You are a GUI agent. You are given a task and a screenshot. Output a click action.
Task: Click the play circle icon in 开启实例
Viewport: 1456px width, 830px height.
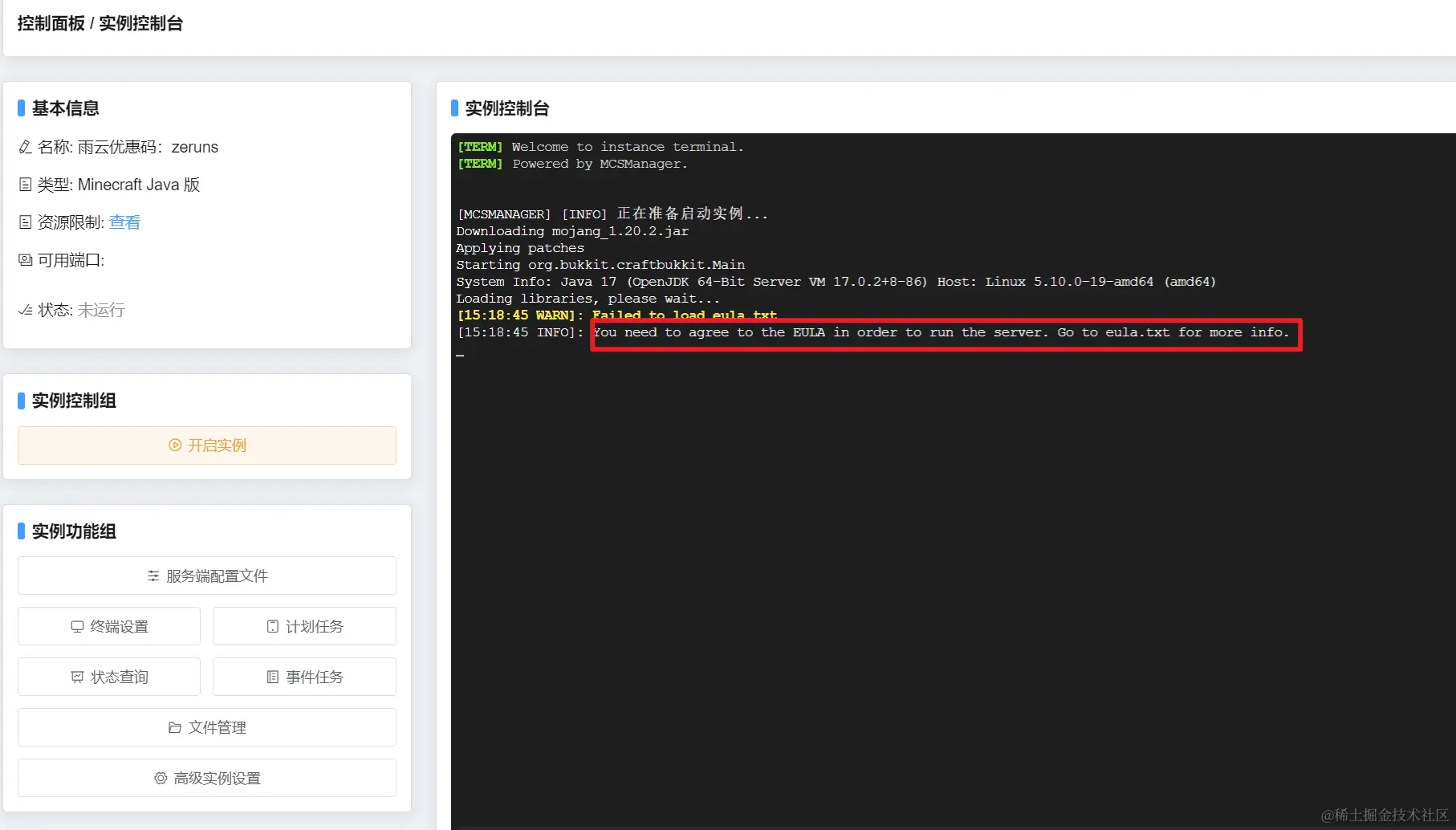pyautogui.click(x=175, y=446)
